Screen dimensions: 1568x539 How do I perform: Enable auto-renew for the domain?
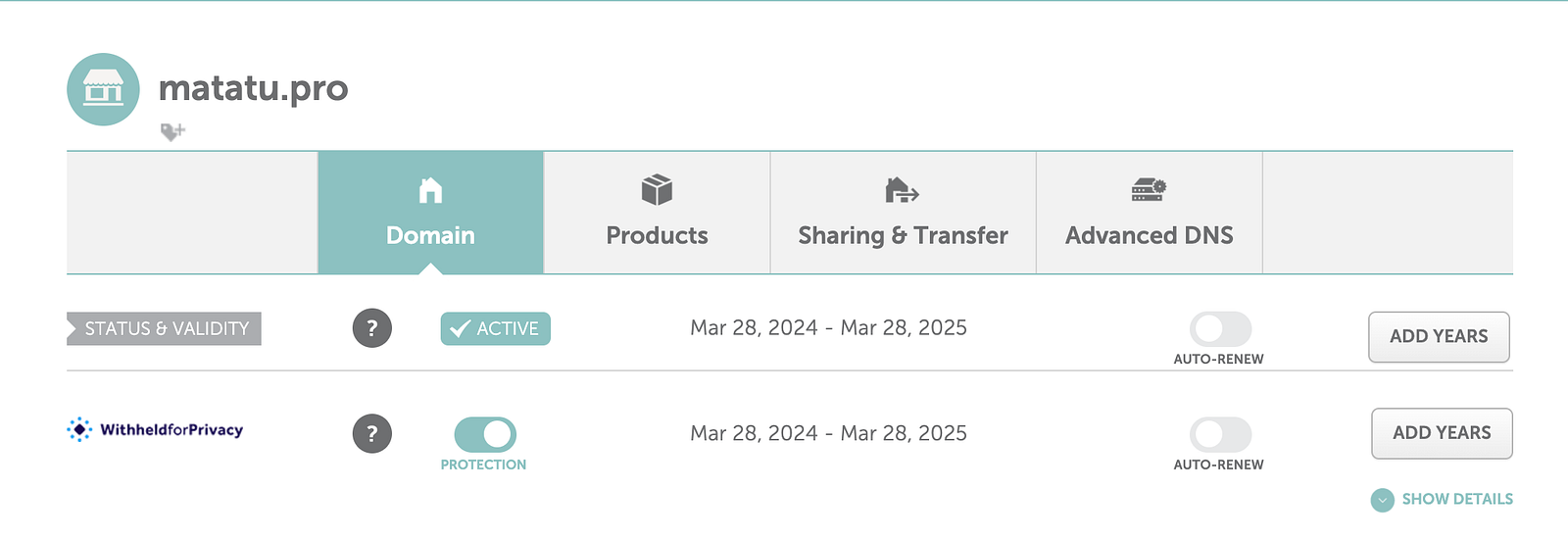1220,328
